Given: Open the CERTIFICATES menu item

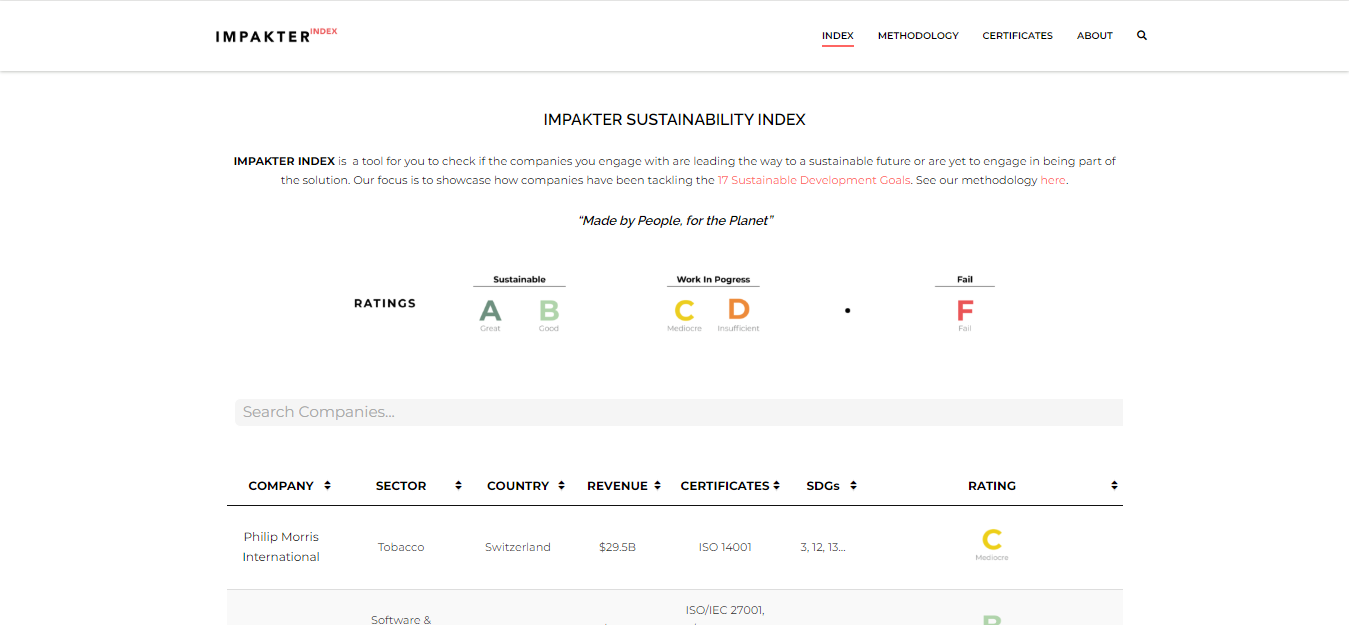Looking at the screenshot, I should pos(1017,35).
